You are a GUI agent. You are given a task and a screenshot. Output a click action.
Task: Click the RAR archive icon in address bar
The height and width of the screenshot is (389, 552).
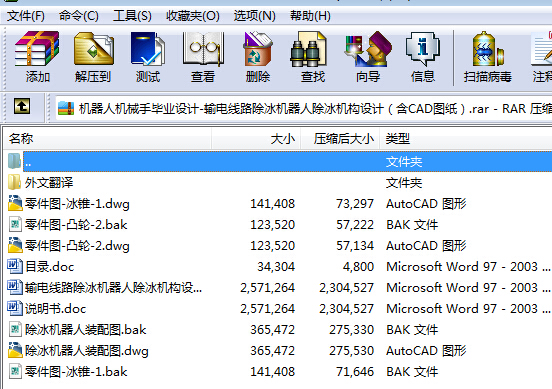pyautogui.click(x=66, y=108)
